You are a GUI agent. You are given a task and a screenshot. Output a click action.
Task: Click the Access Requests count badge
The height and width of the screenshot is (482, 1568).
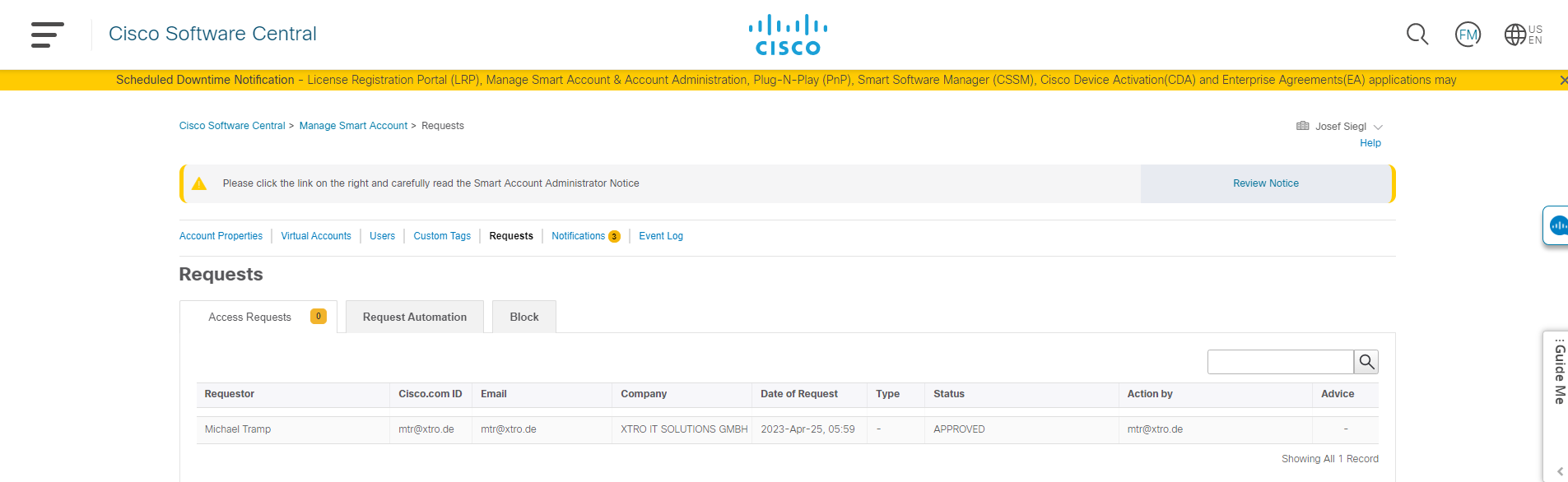point(319,316)
